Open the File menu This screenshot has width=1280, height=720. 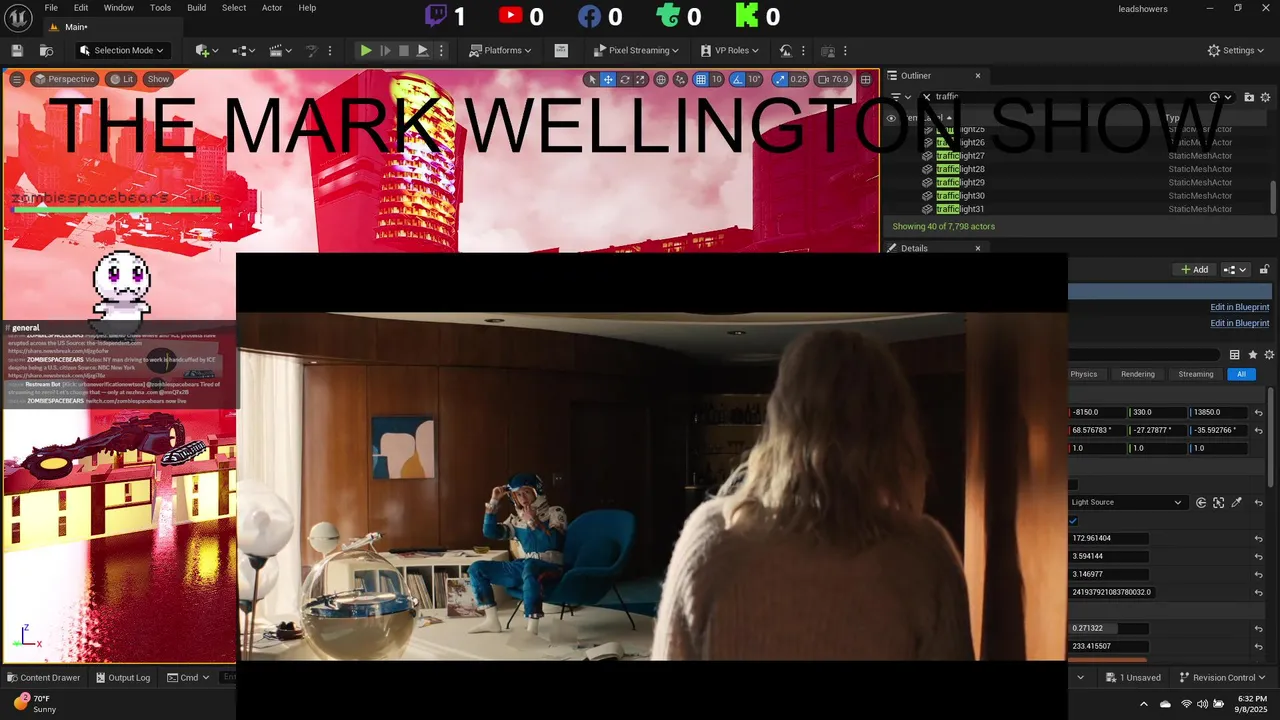tap(51, 8)
